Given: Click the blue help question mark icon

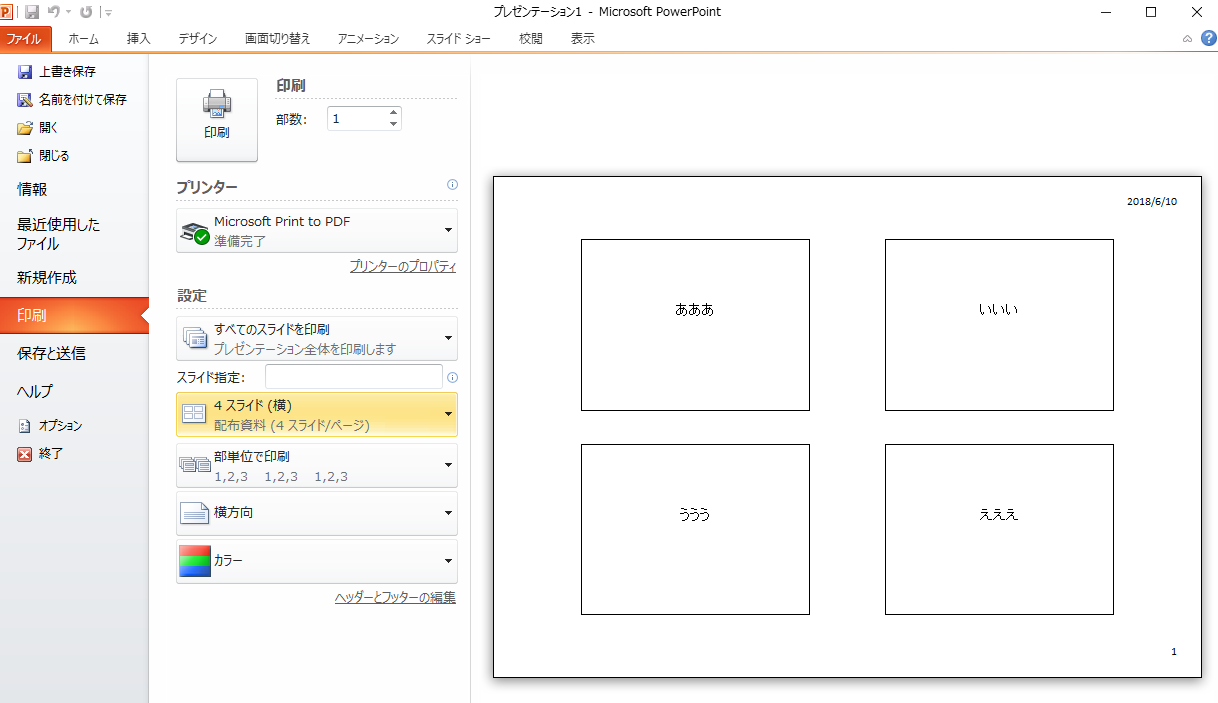Looking at the screenshot, I should (1208, 38).
